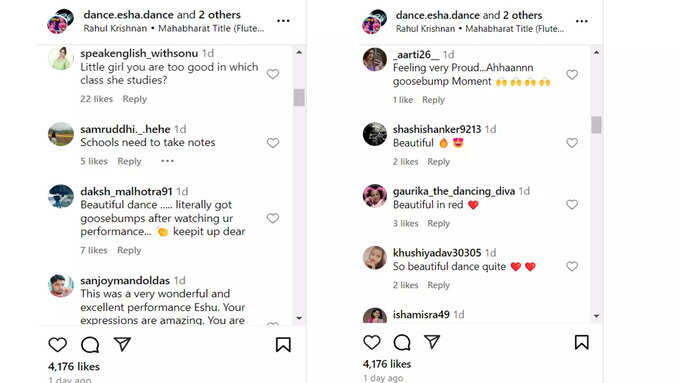Open comment icon in the right panel

click(402, 342)
